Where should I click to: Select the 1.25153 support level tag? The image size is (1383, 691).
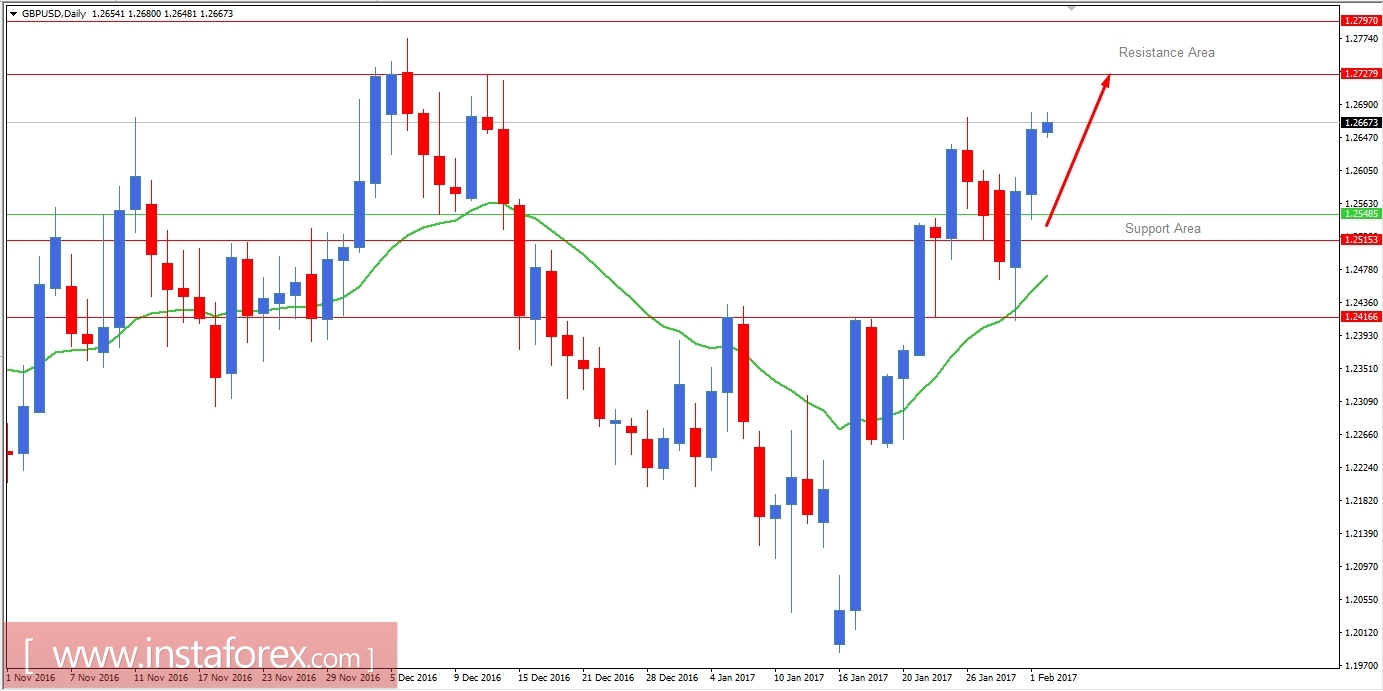(x=1363, y=239)
